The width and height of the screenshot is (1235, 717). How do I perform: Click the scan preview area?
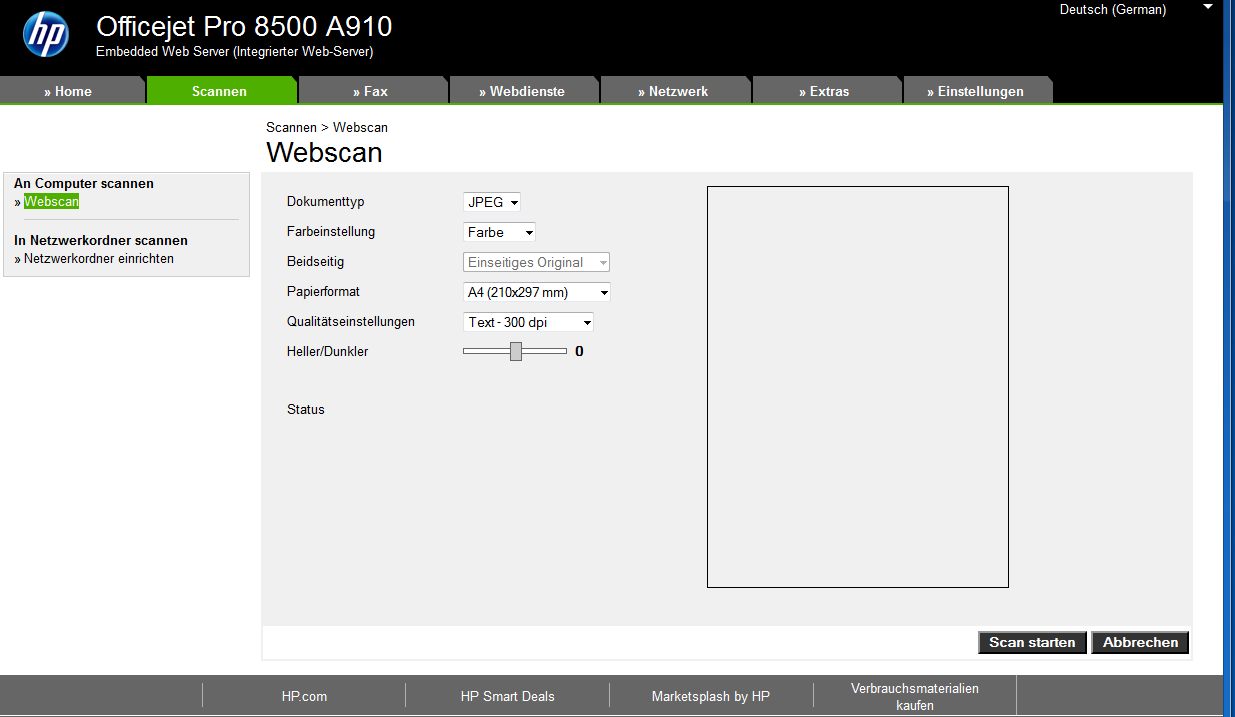(x=858, y=387)
